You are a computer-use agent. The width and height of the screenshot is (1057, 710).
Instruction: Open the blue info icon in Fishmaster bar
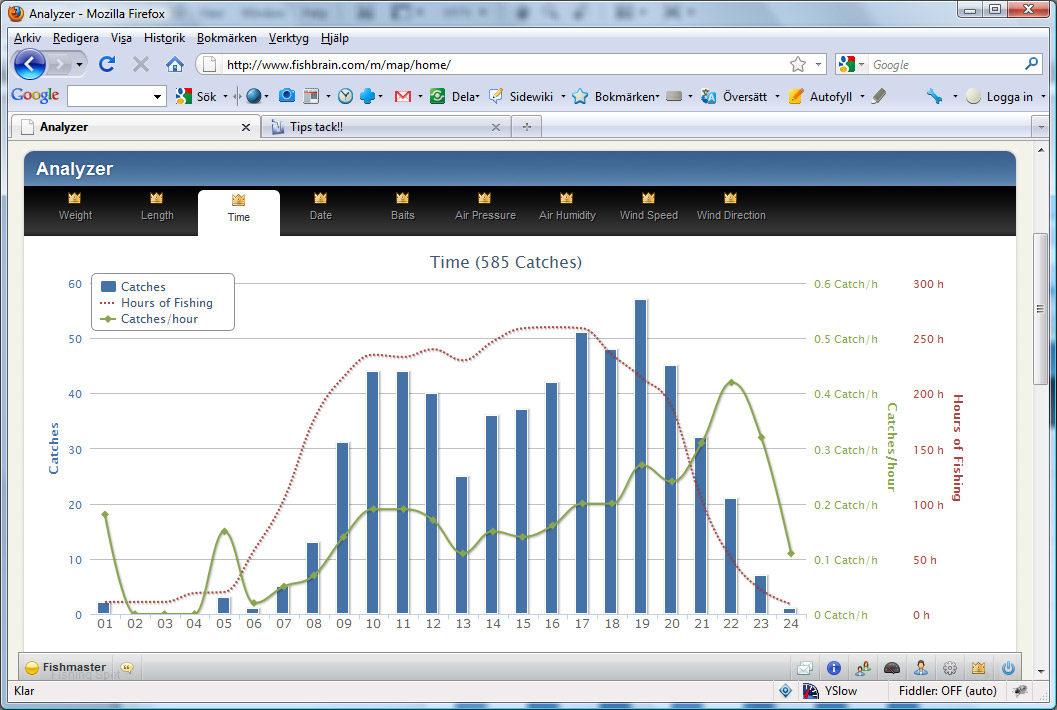[833, 668]
